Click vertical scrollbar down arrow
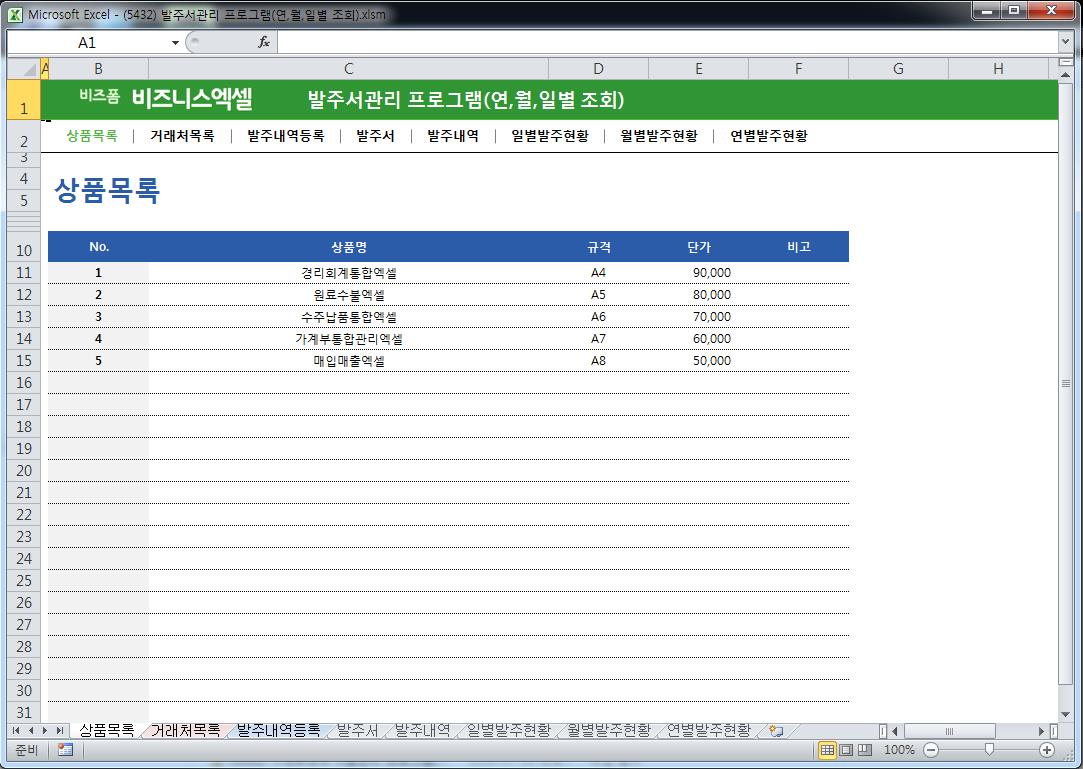The height and width of the screenshot is (769, 1083). (1065, 714)
